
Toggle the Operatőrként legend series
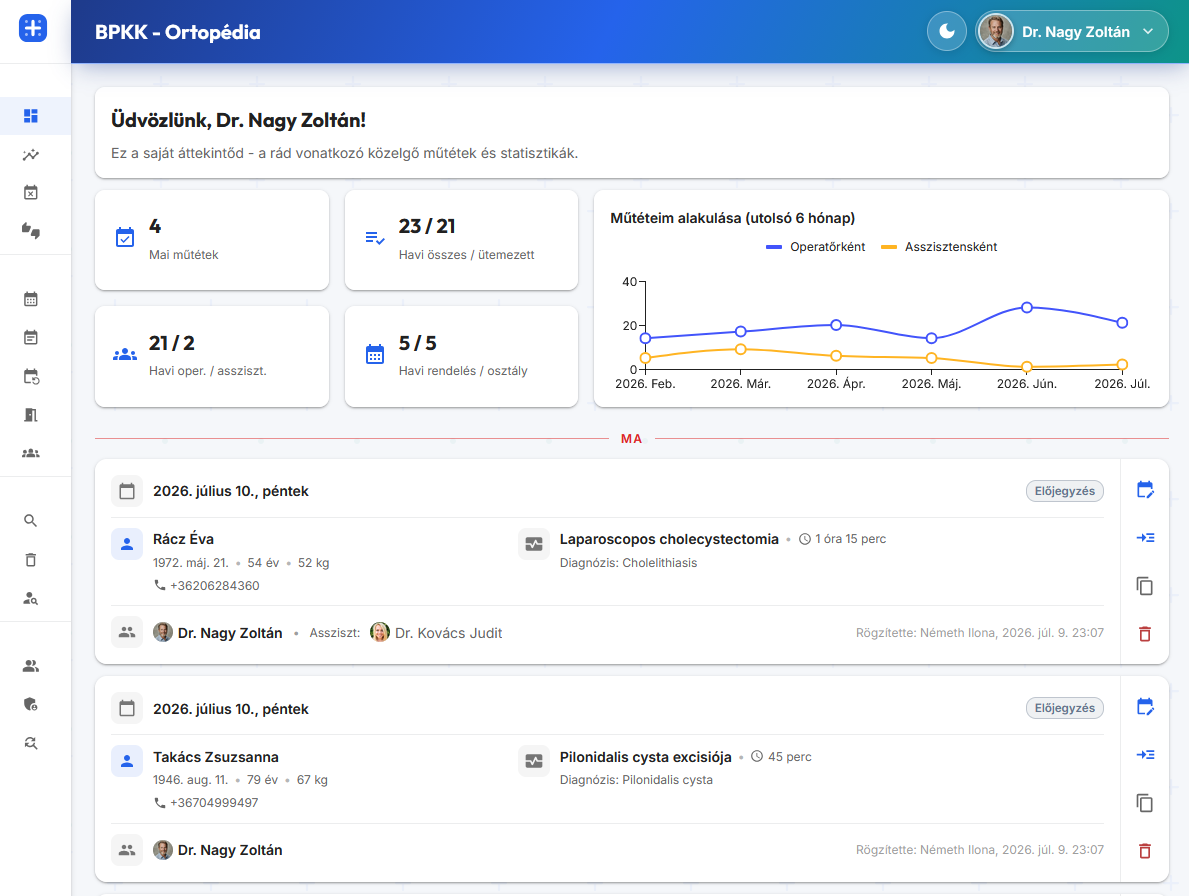point(815,247)
